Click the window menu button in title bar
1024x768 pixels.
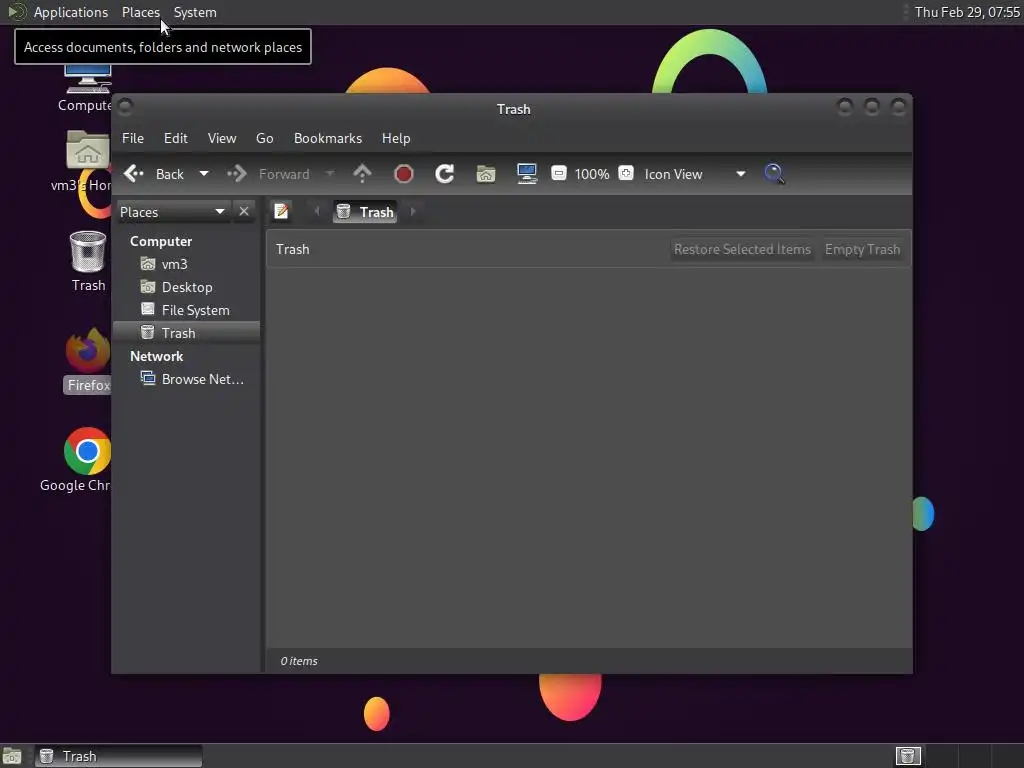click(x=125, y=106)
